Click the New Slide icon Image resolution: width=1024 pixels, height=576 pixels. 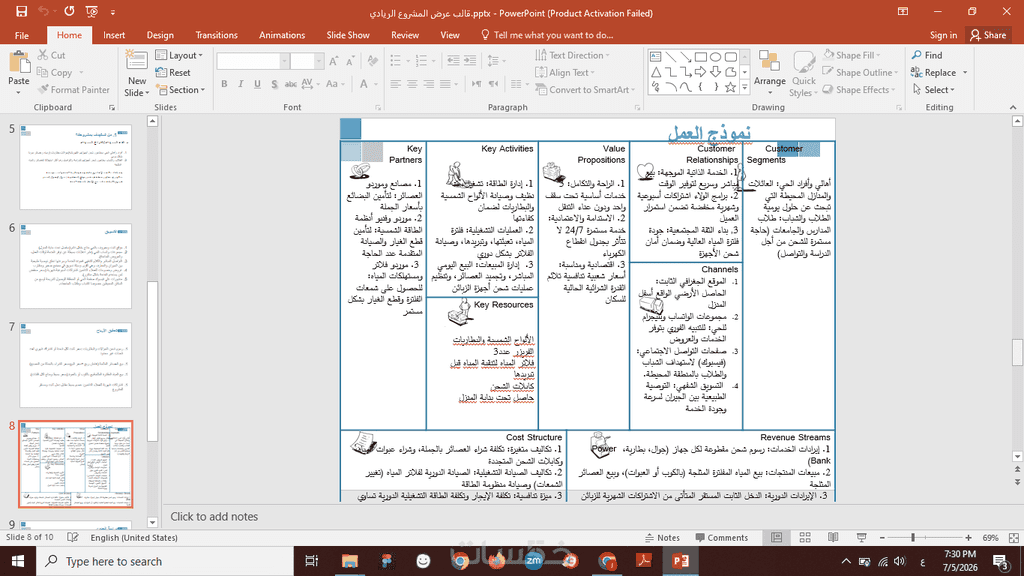136,61
